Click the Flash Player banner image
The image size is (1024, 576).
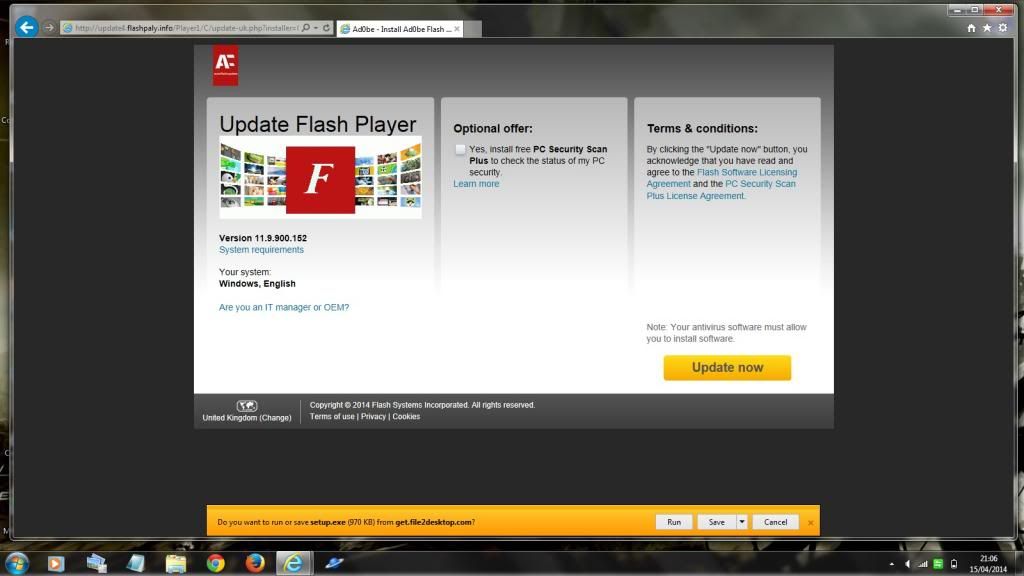click(x=320, y=178)
